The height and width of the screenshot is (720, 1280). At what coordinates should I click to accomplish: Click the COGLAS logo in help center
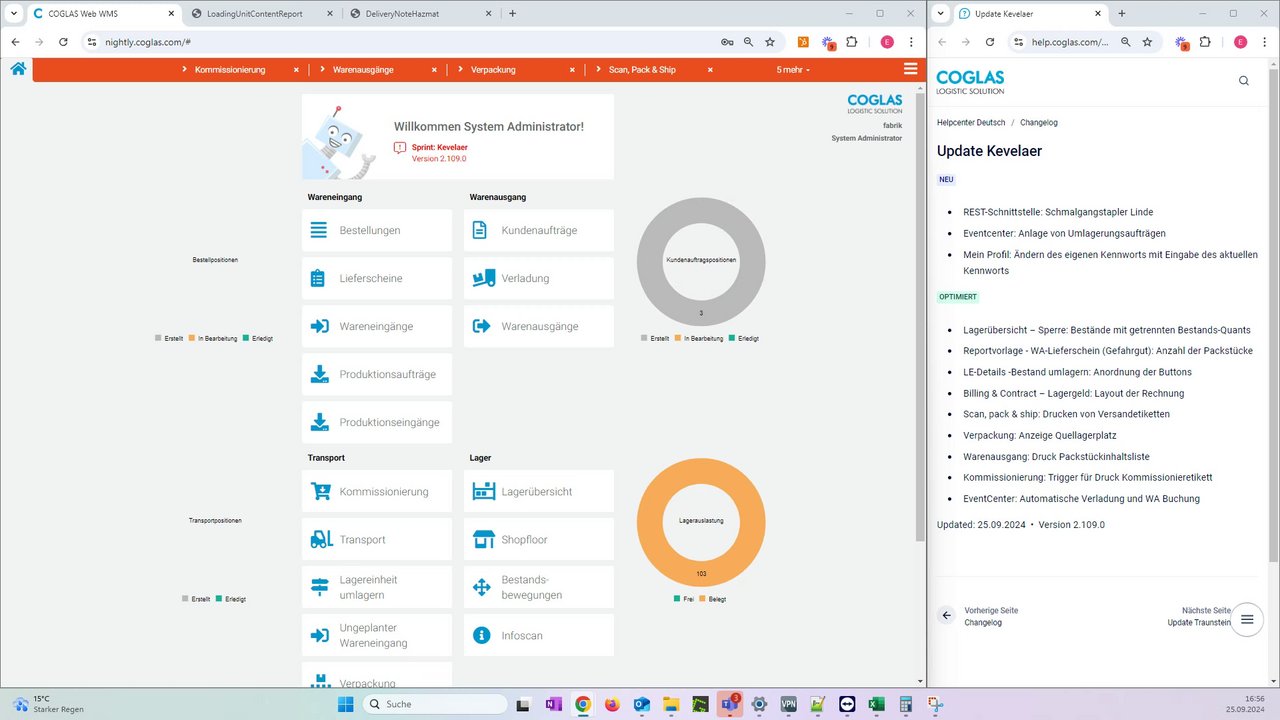(x=970, y=82)
